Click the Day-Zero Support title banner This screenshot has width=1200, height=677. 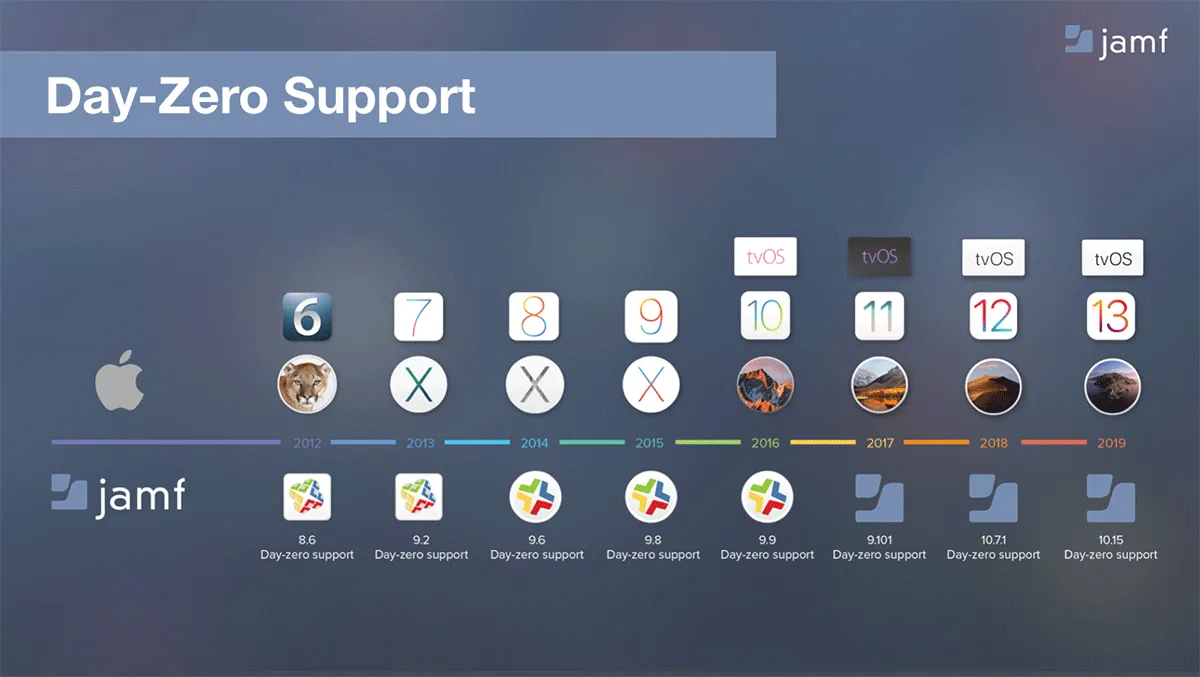click(388, 94)
